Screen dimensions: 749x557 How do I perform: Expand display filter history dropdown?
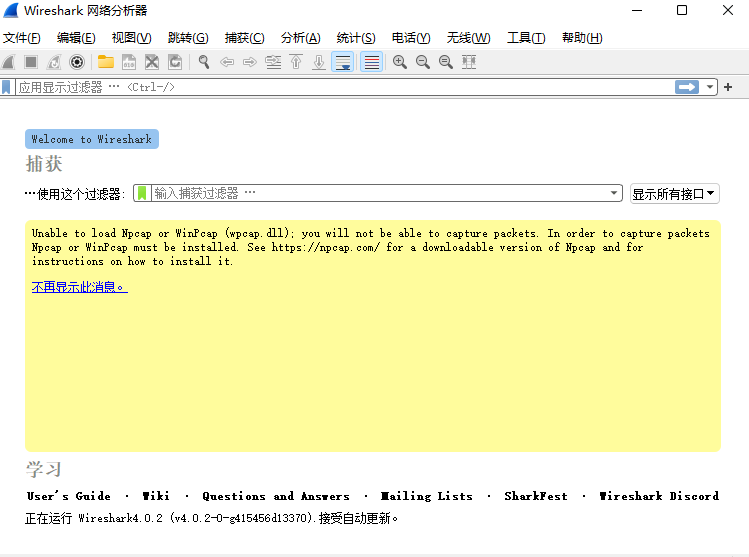[710, 87]
